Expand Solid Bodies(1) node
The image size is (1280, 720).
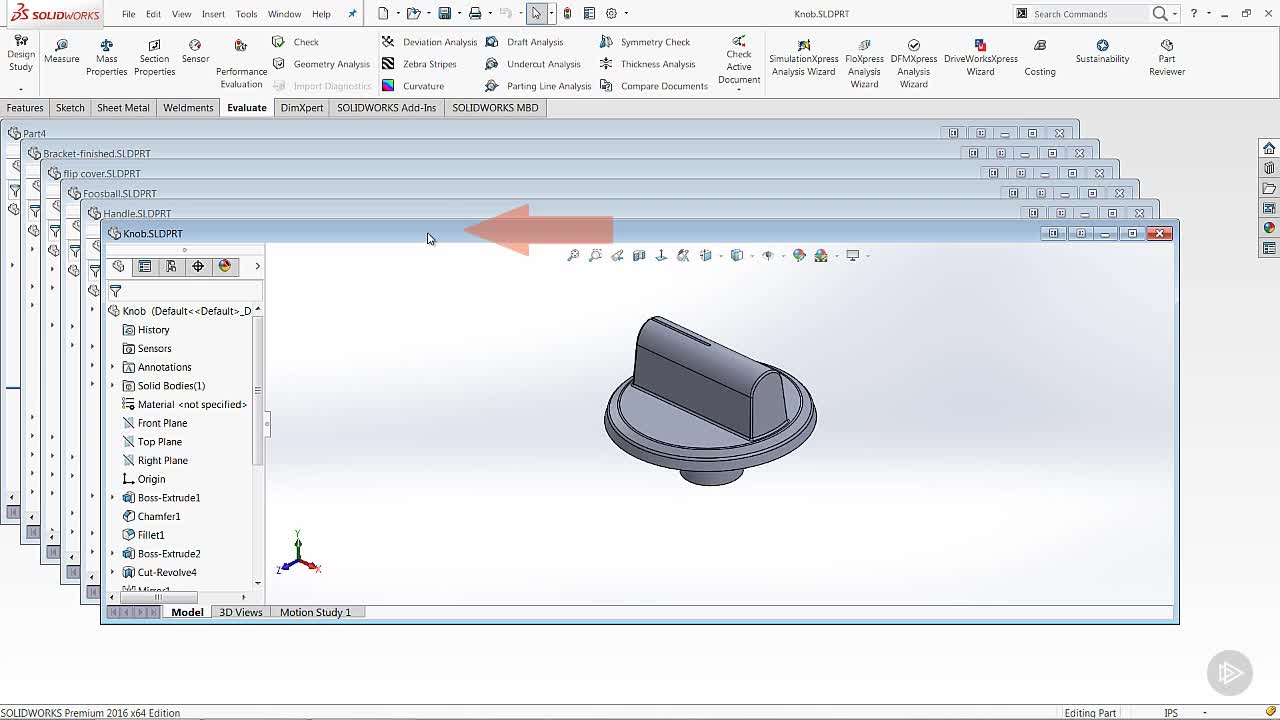click(x=113, y=386)
